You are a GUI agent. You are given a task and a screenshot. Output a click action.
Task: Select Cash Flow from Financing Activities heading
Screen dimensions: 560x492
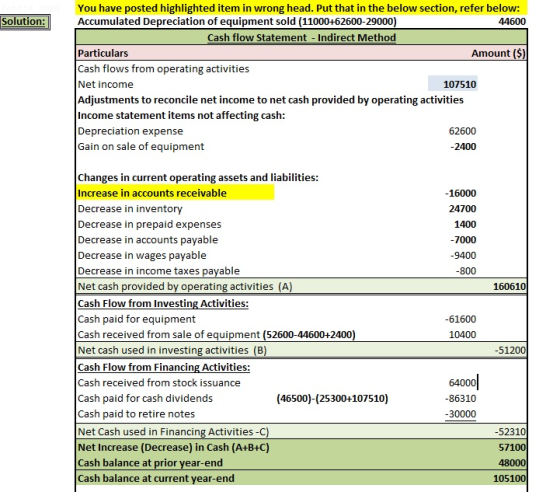(164, 367)
